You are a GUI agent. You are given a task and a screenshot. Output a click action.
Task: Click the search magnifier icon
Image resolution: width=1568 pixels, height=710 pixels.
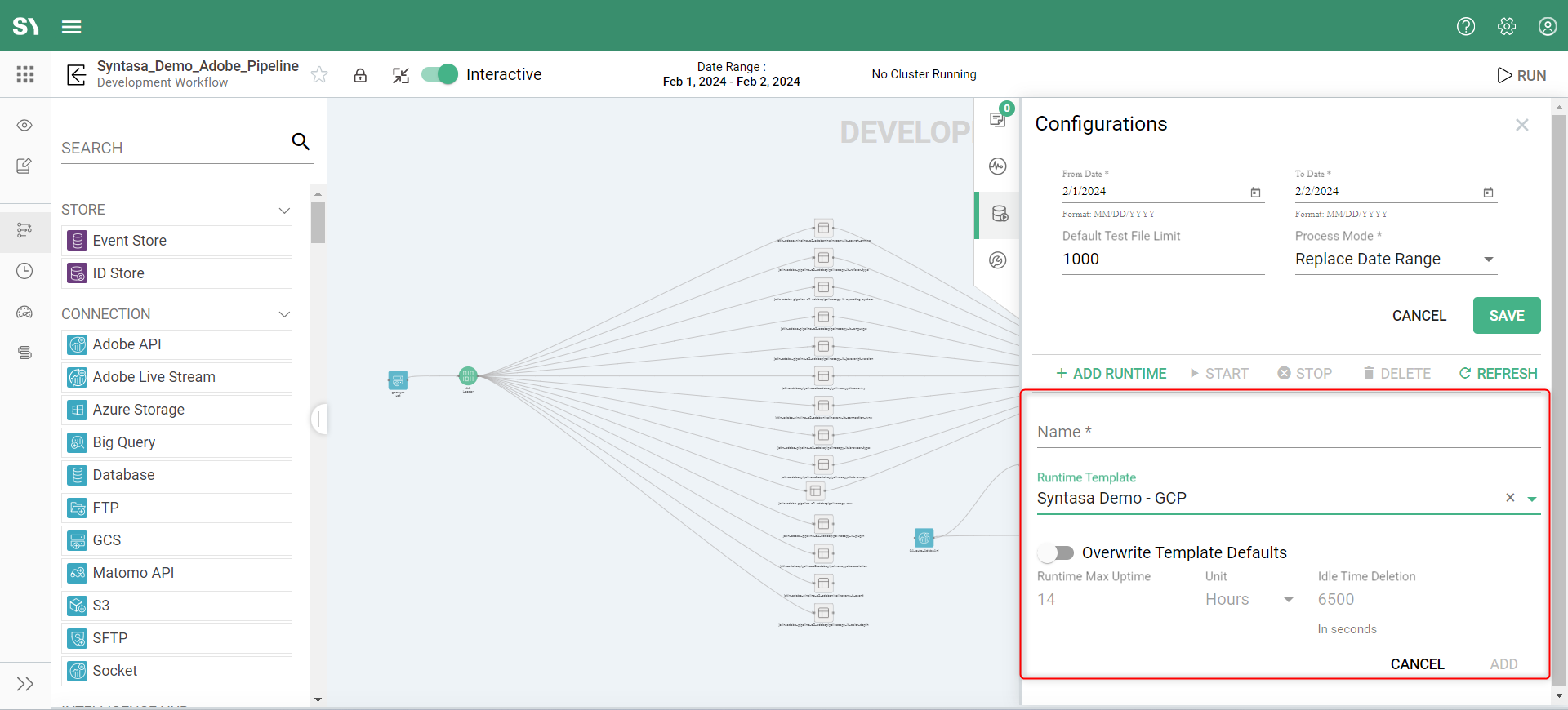pyautogui.click(x=301, y=142)
